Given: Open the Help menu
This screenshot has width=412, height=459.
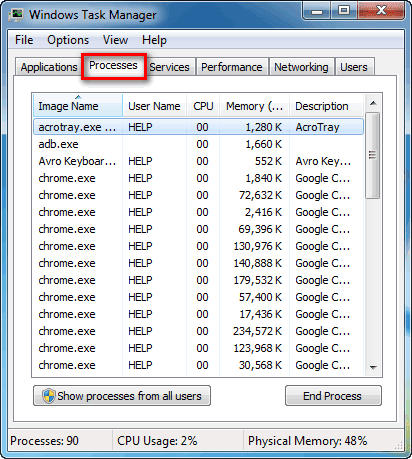Looking at the screenshot, I should click(x=154, y=40).
